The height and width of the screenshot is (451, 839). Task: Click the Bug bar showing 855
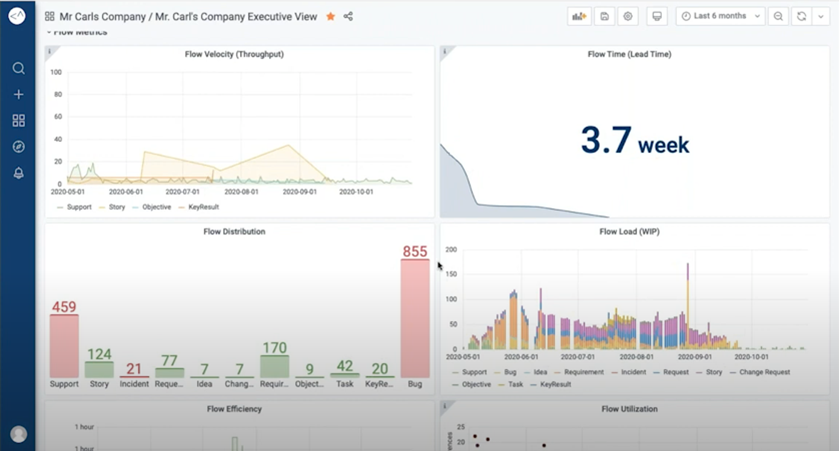(415, 318)
